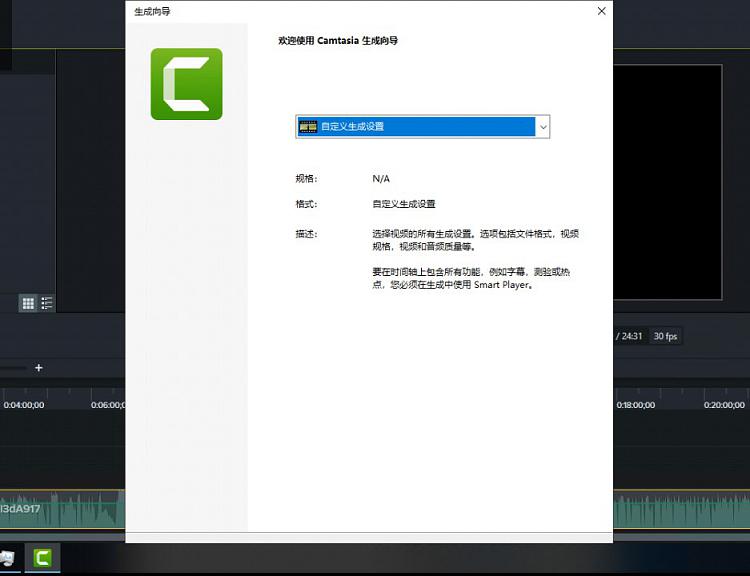The width and height of the screenshot is (750, 576).
Task: Click the 24:31 total duration readout
Action: (631, 336)
